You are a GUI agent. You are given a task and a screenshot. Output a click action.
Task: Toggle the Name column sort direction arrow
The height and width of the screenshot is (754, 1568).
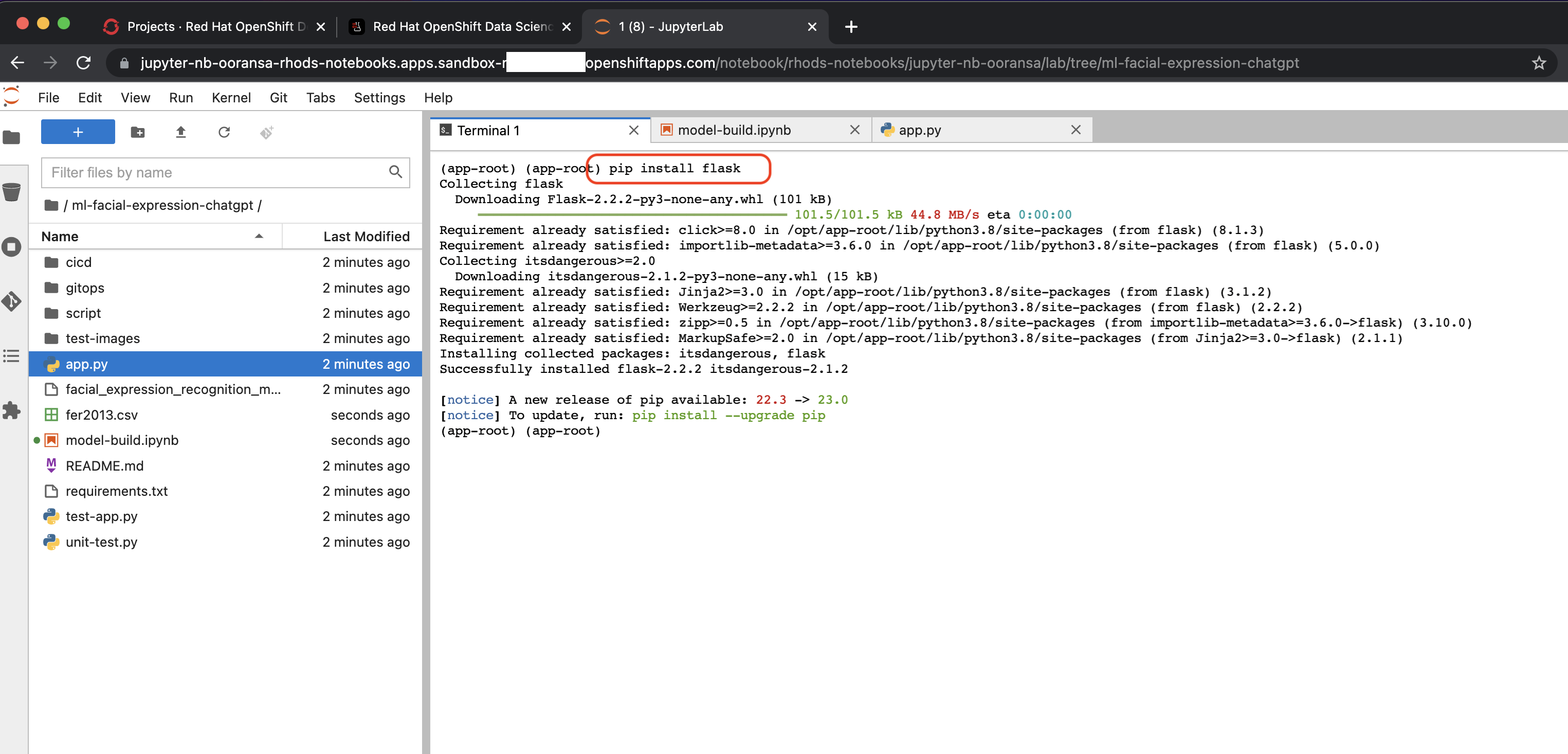pyautogui.click(x=259, y=236)
